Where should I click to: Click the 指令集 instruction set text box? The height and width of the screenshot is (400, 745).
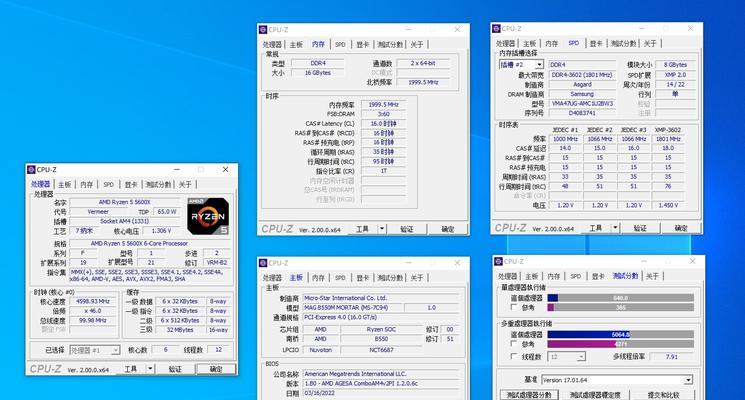pyautogui.click(x=149, y=276)
